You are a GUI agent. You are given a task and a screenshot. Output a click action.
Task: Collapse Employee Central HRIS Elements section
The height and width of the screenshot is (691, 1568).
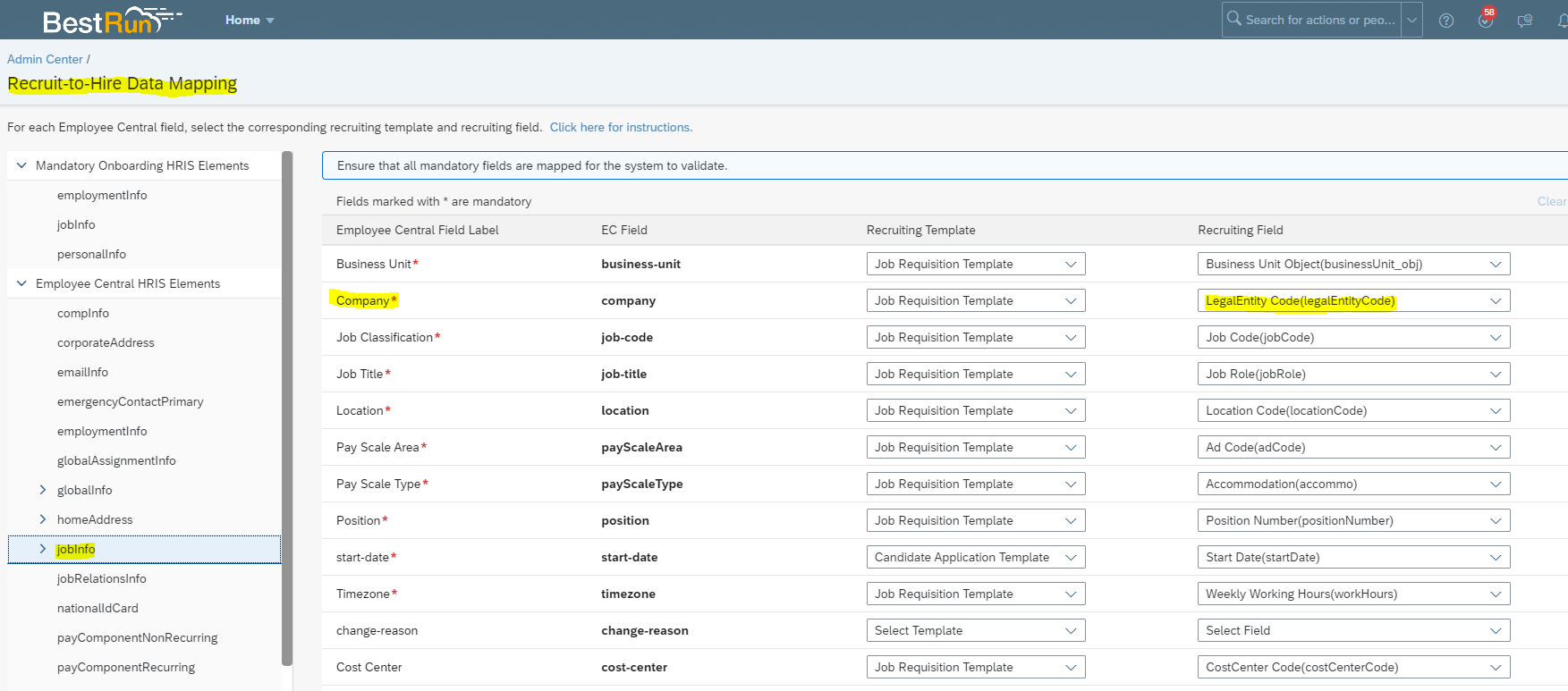21,283
